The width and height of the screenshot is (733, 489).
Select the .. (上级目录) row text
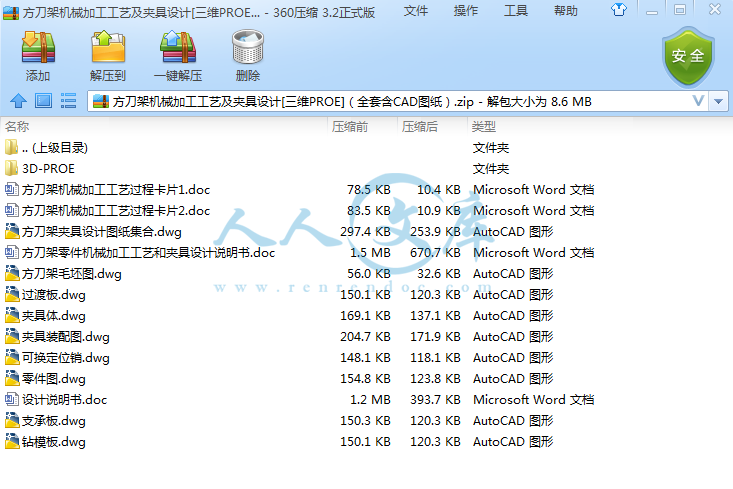(x=54, y=148)
